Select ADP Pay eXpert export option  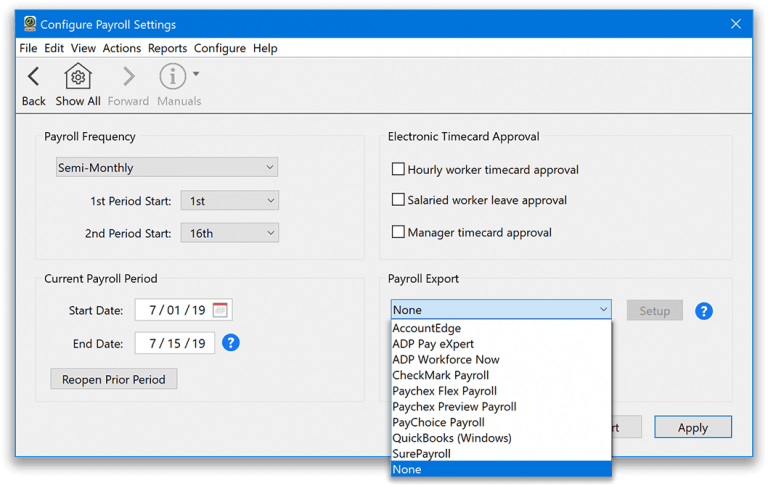click(501, 344)
